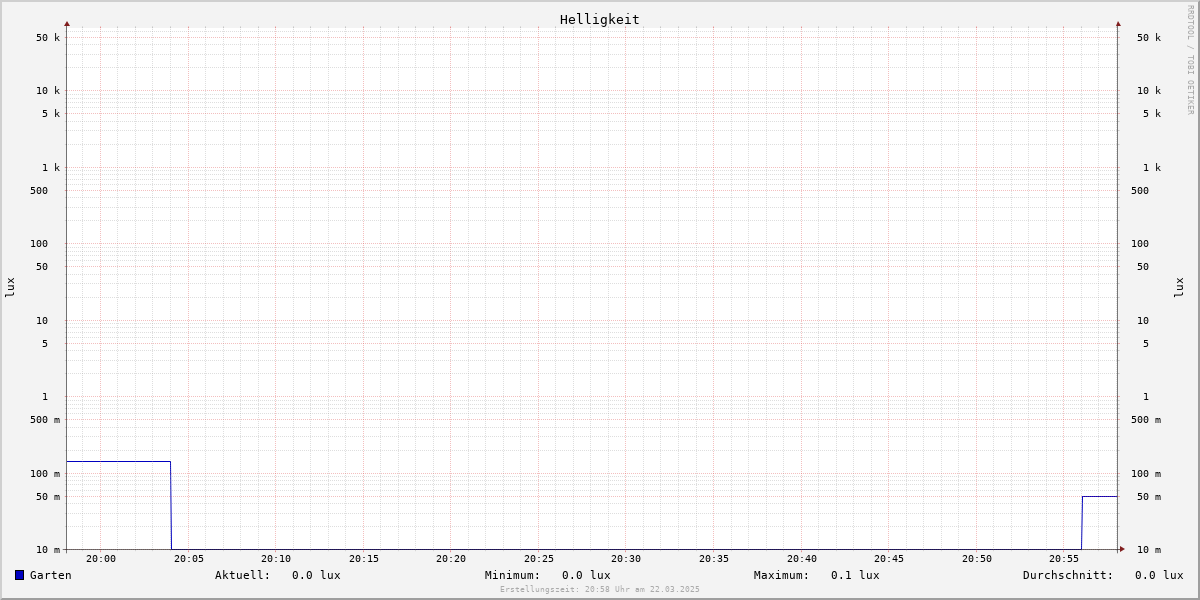Click the 20:40 time axis label
Viewport: 1200px width, 600px height.
point(802,559)
